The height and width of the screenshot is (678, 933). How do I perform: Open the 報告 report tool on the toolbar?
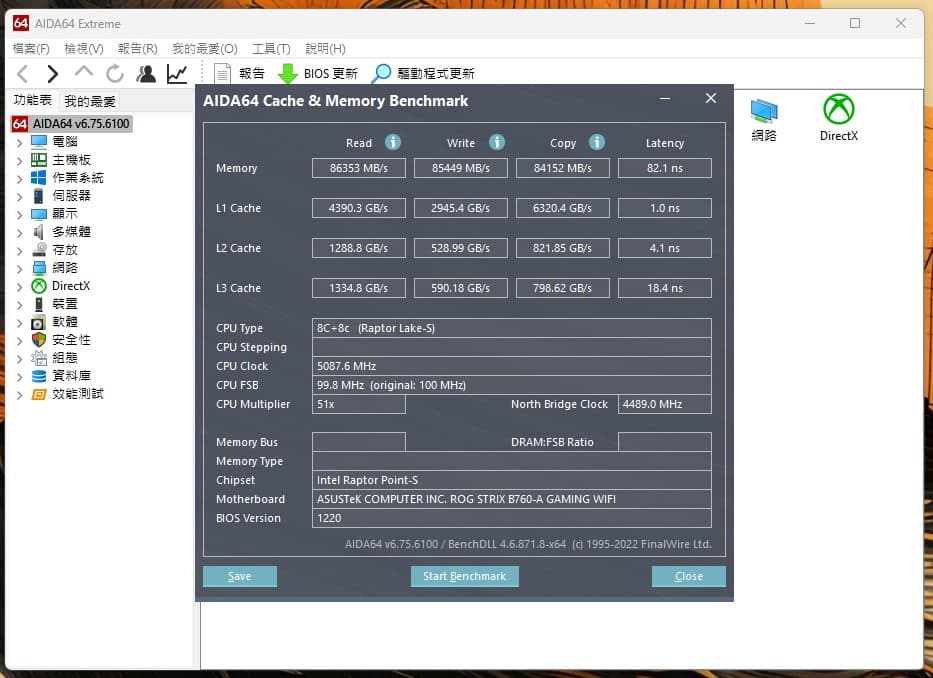coord(236,72)
